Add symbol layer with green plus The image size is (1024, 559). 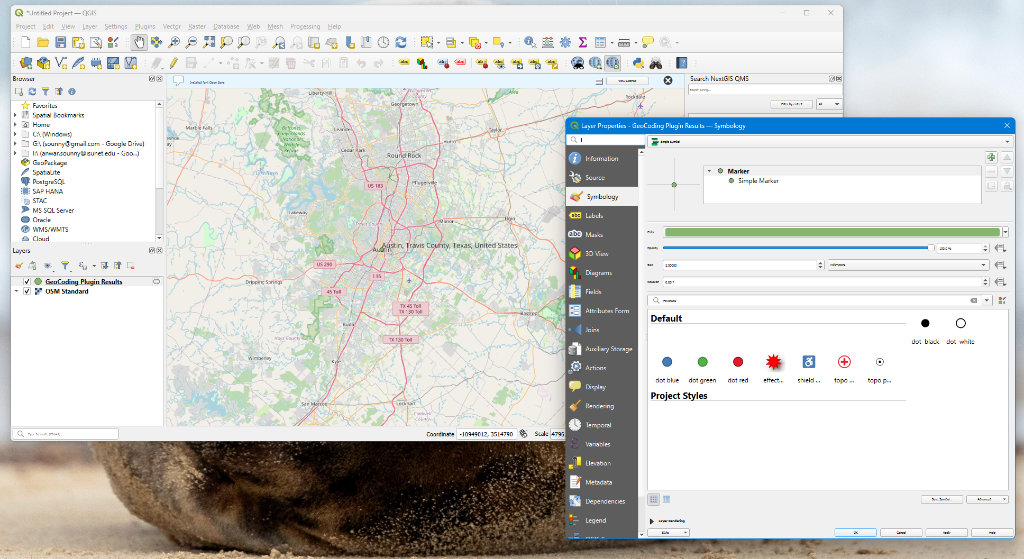coord(990,157)
